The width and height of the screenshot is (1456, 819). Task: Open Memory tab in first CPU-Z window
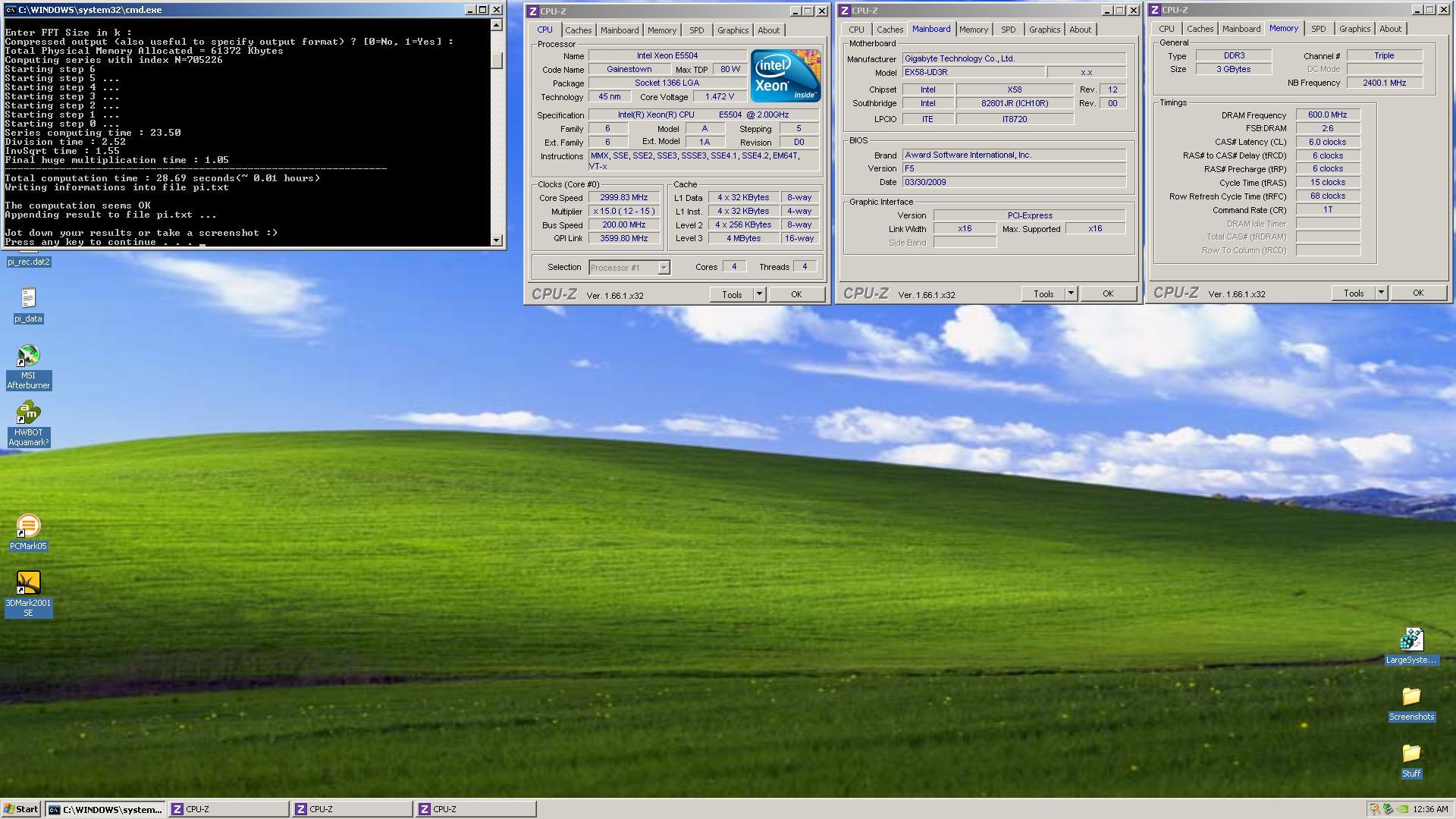pos(661,30)
